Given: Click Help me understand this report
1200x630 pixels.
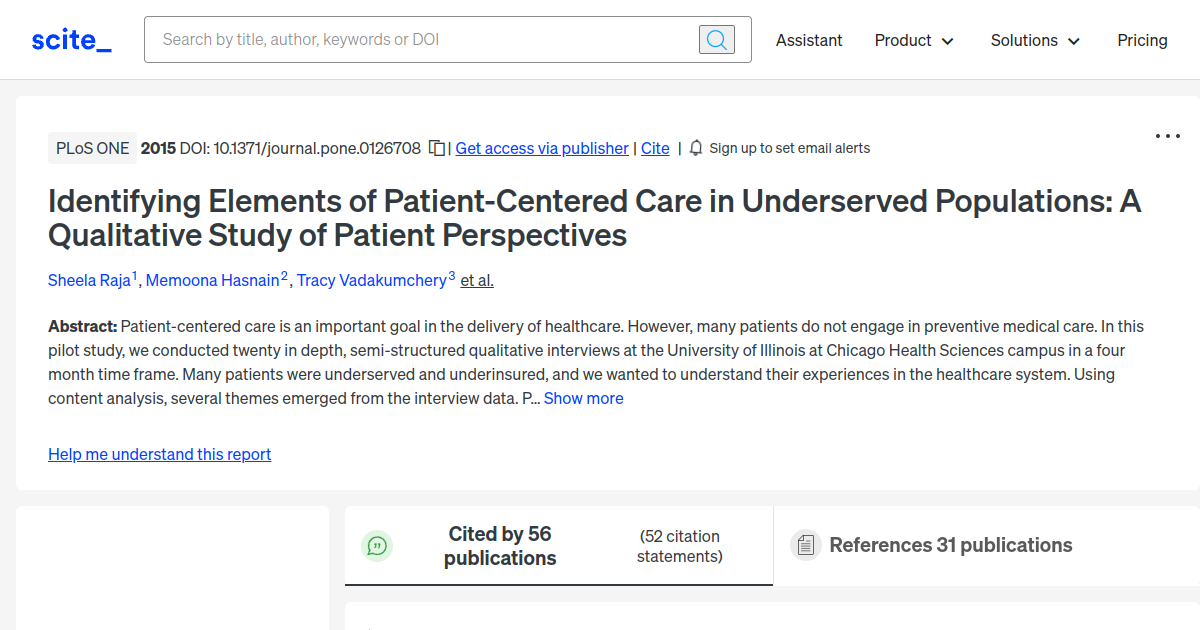Looking at the screenshot, I should (x=159, y=454).
